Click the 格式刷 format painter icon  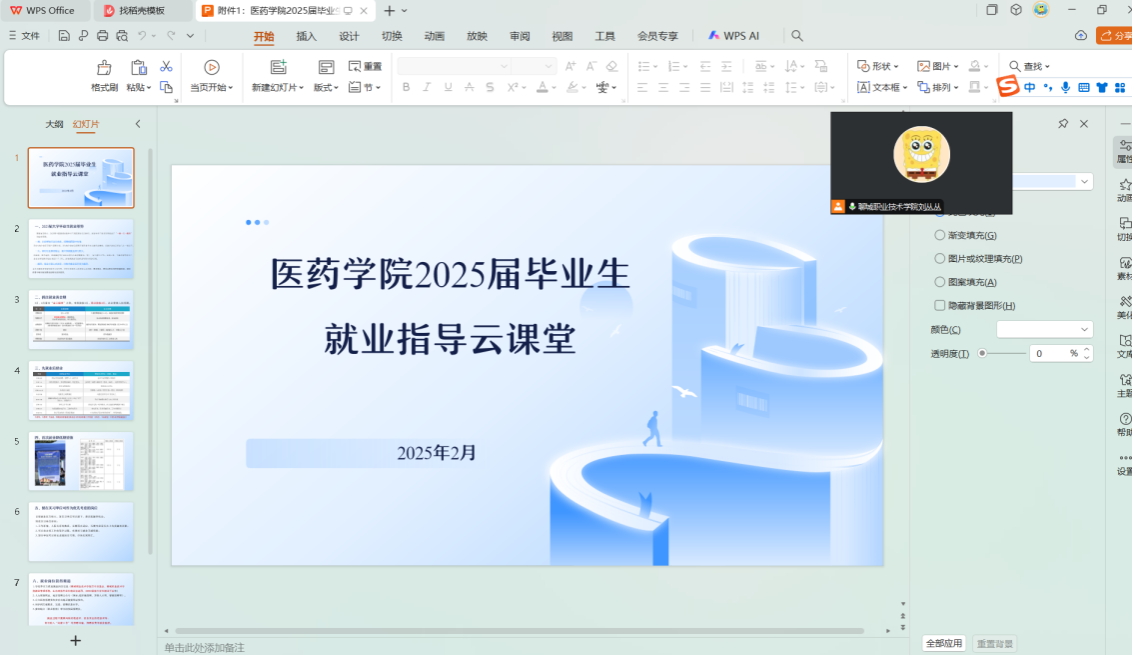coord(104,68)
